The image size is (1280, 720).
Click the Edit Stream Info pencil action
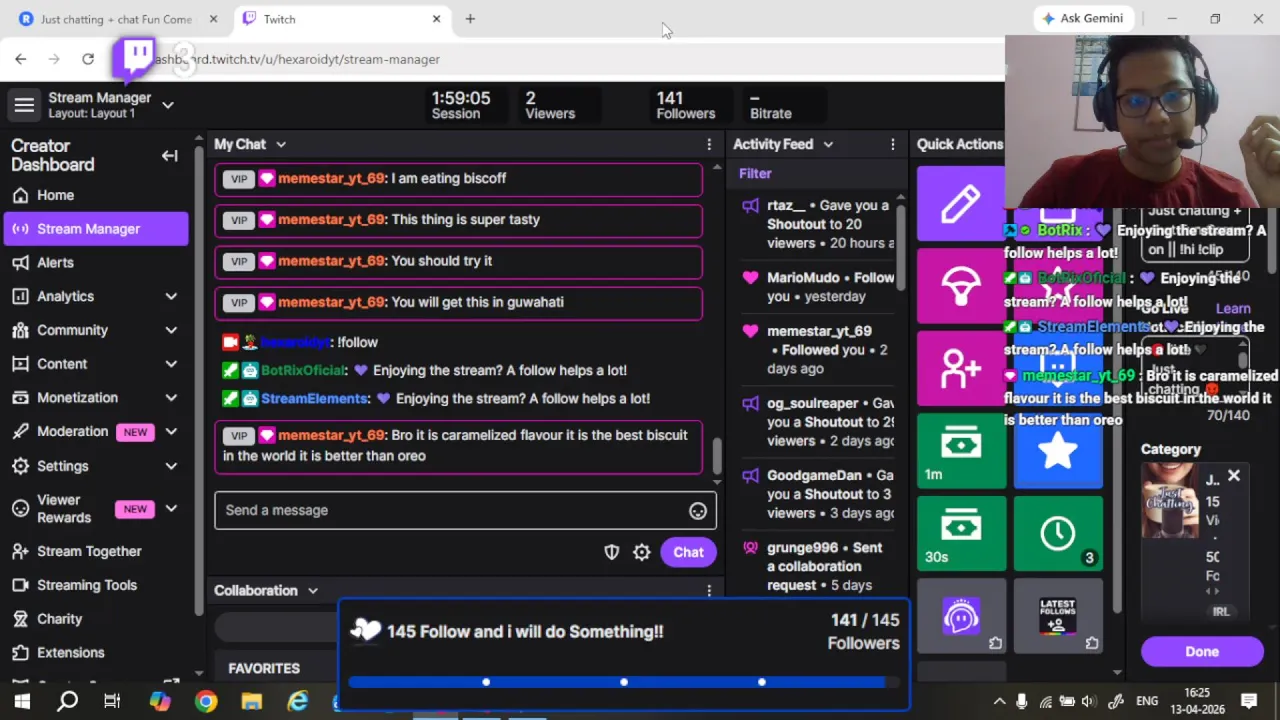pos(961,204)
